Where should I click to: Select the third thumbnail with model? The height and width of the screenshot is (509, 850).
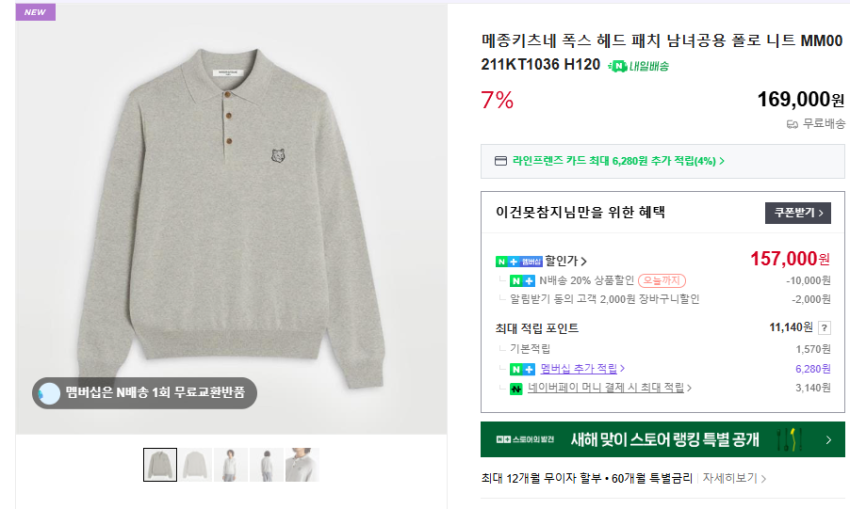pos(231,465)
